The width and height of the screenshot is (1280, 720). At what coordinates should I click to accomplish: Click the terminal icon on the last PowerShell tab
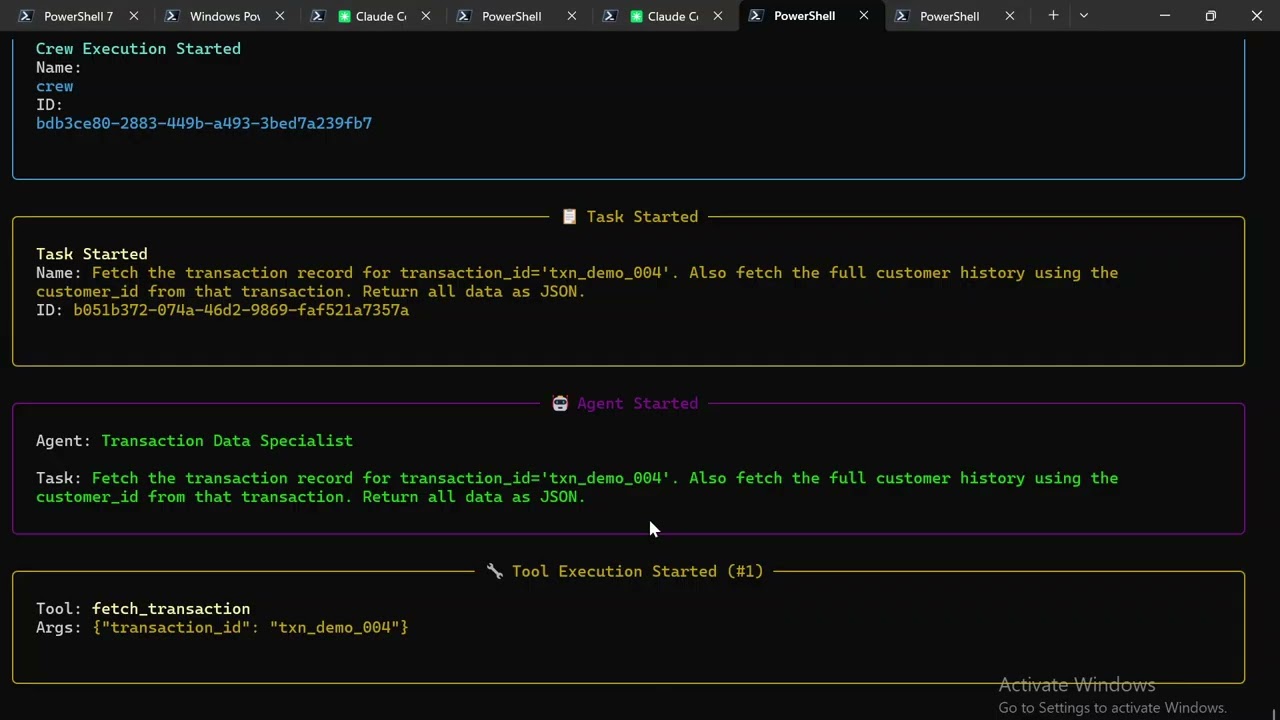[902, 16]
